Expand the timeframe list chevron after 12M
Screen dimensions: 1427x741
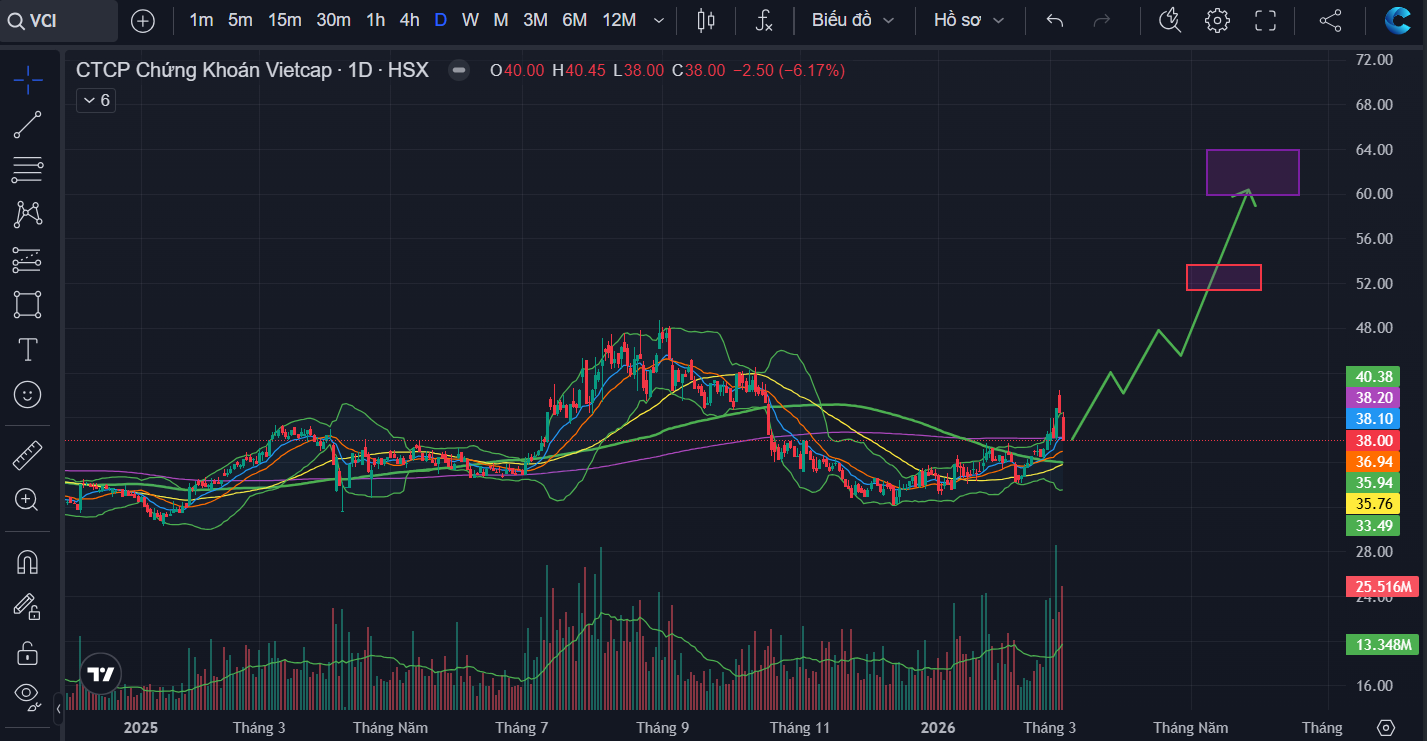coord(658,20)
